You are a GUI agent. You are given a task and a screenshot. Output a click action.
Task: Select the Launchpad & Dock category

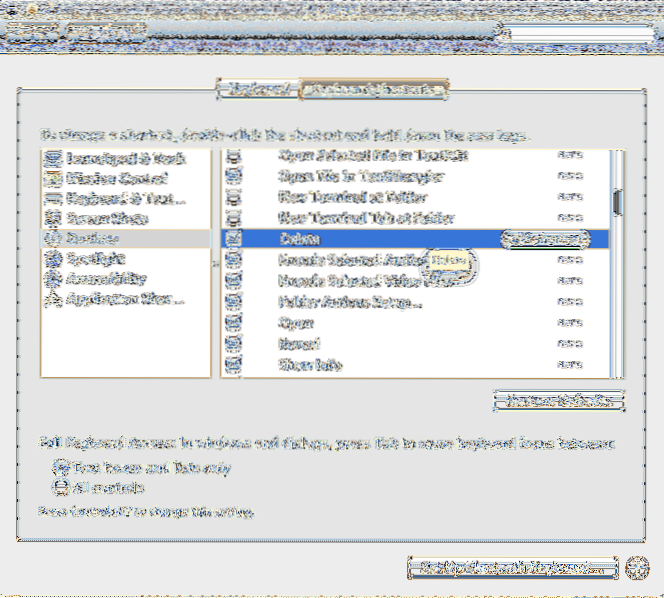coord(112,158)
